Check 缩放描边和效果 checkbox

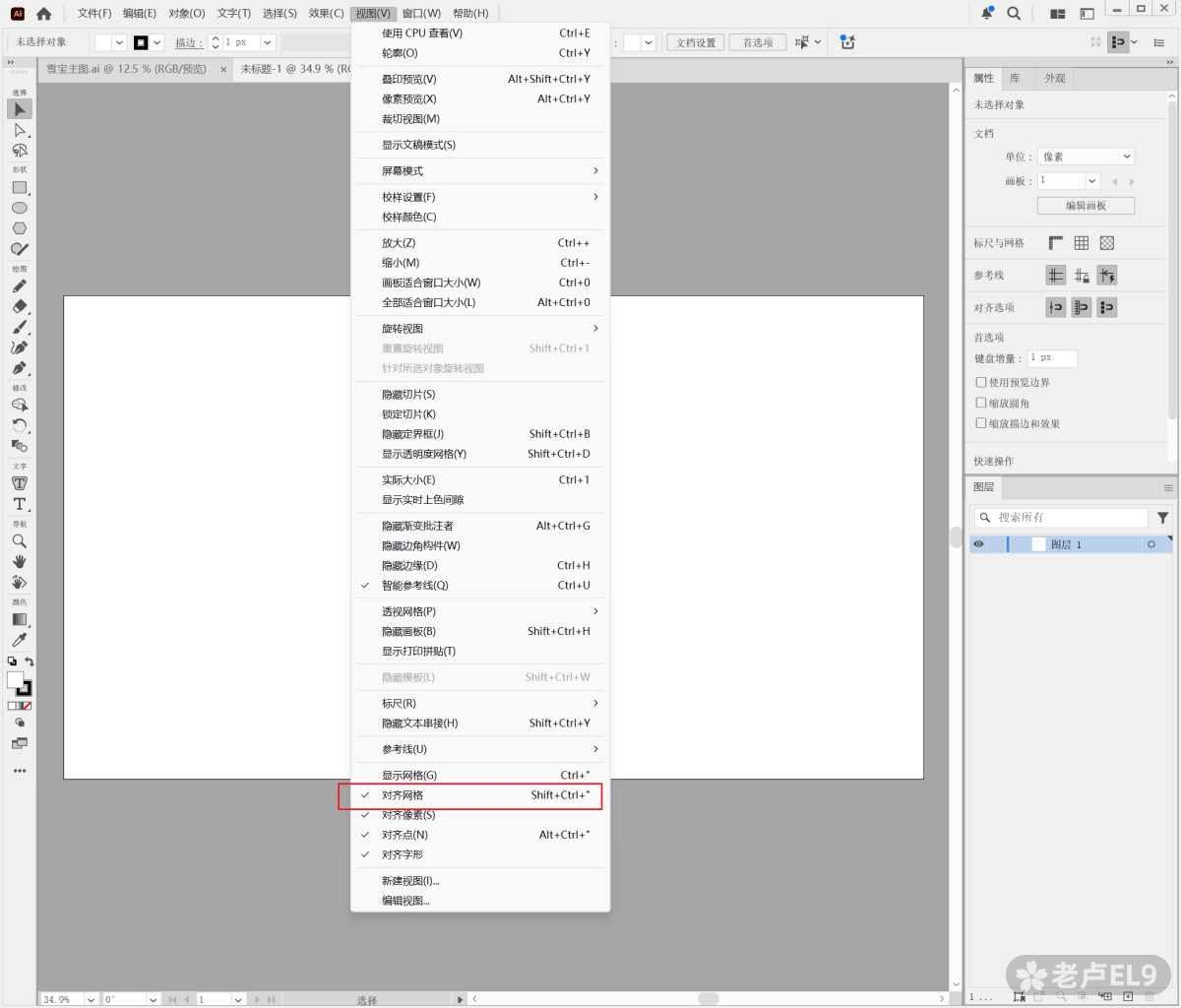[981, 423]
